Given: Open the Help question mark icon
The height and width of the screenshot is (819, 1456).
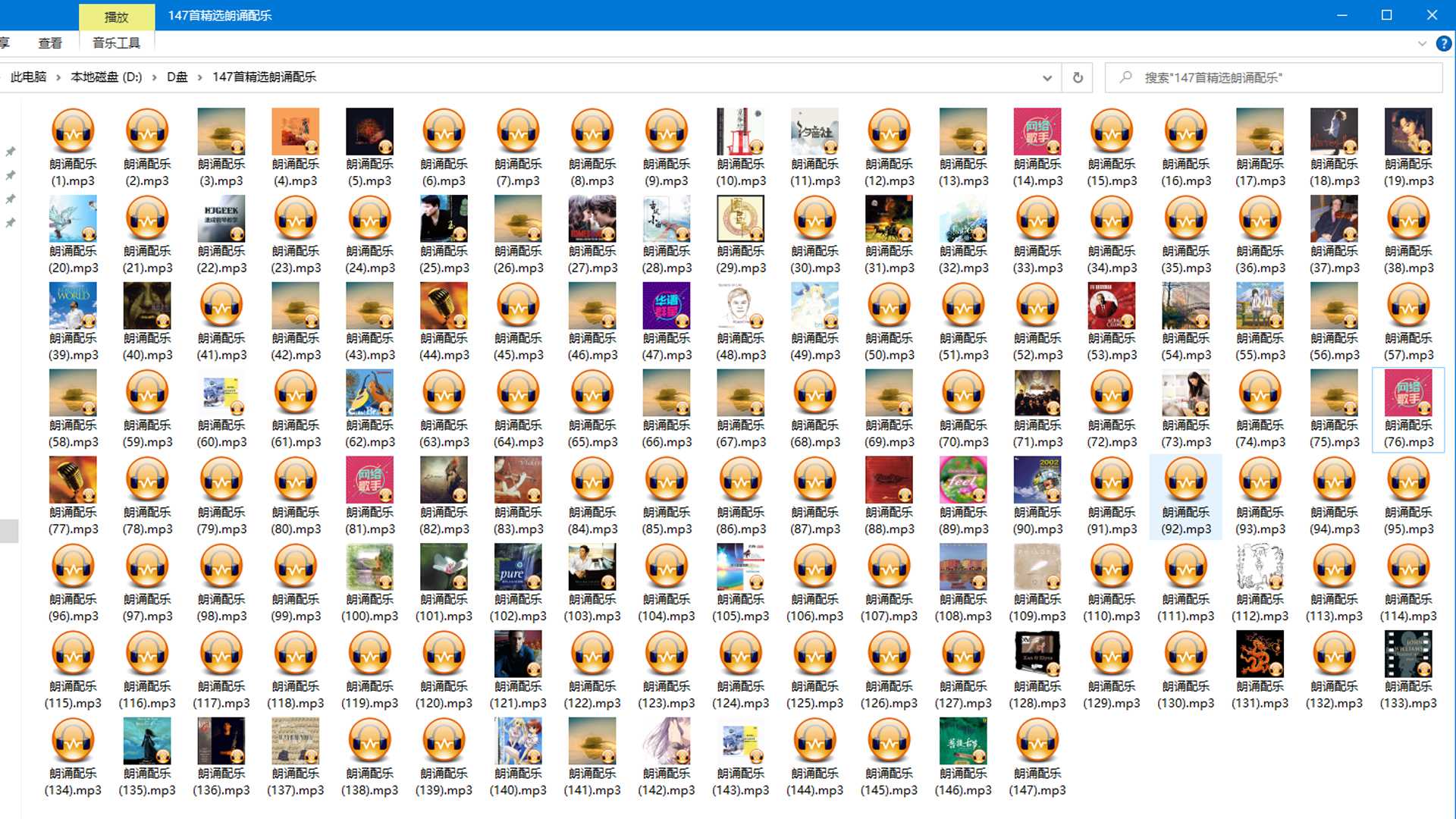Looking at the screenshot, I should [1444, 44].
